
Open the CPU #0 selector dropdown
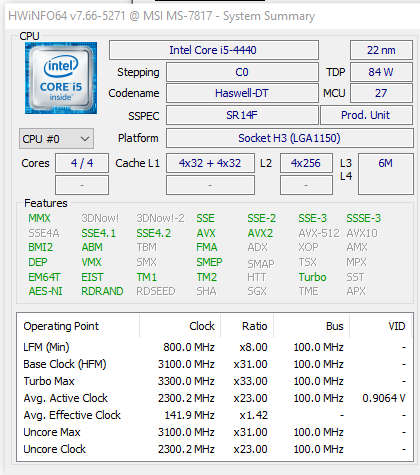pos(56,138)
